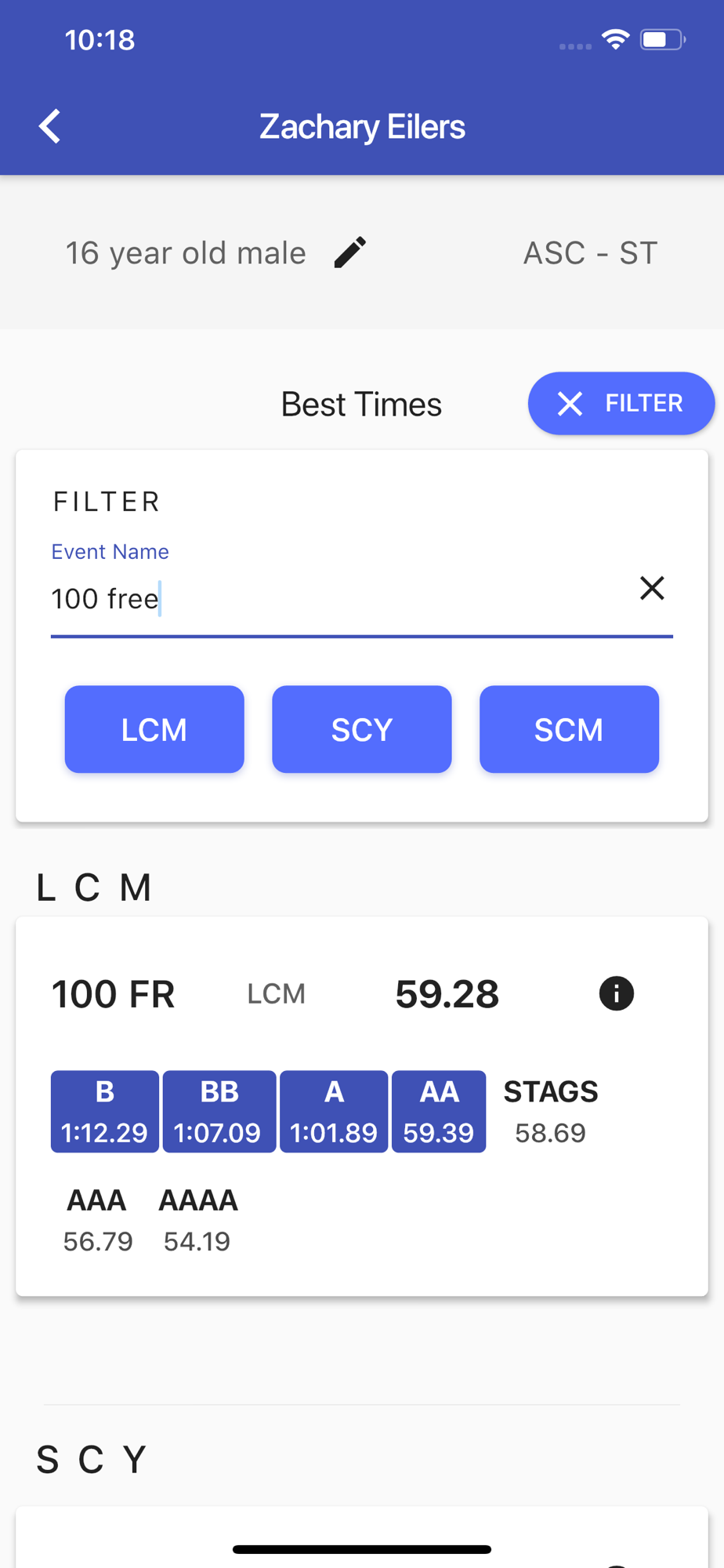Image resolution: width=724 pixels, height=1568 pixels.
Task: Select the BB 1:07.09 standard badge
Action: (219, 1112)
